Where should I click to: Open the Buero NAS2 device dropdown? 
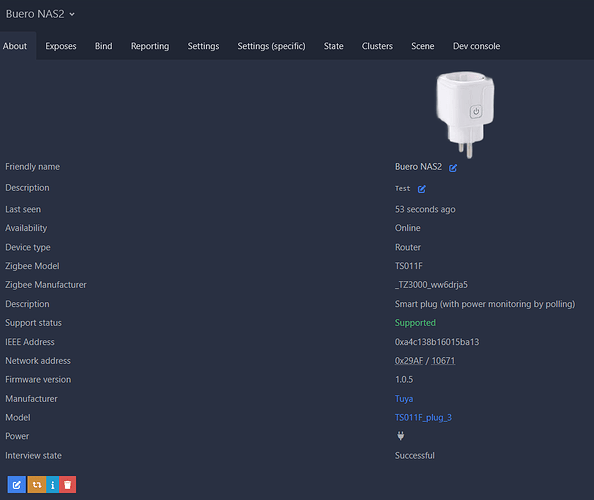pos(40,14)
